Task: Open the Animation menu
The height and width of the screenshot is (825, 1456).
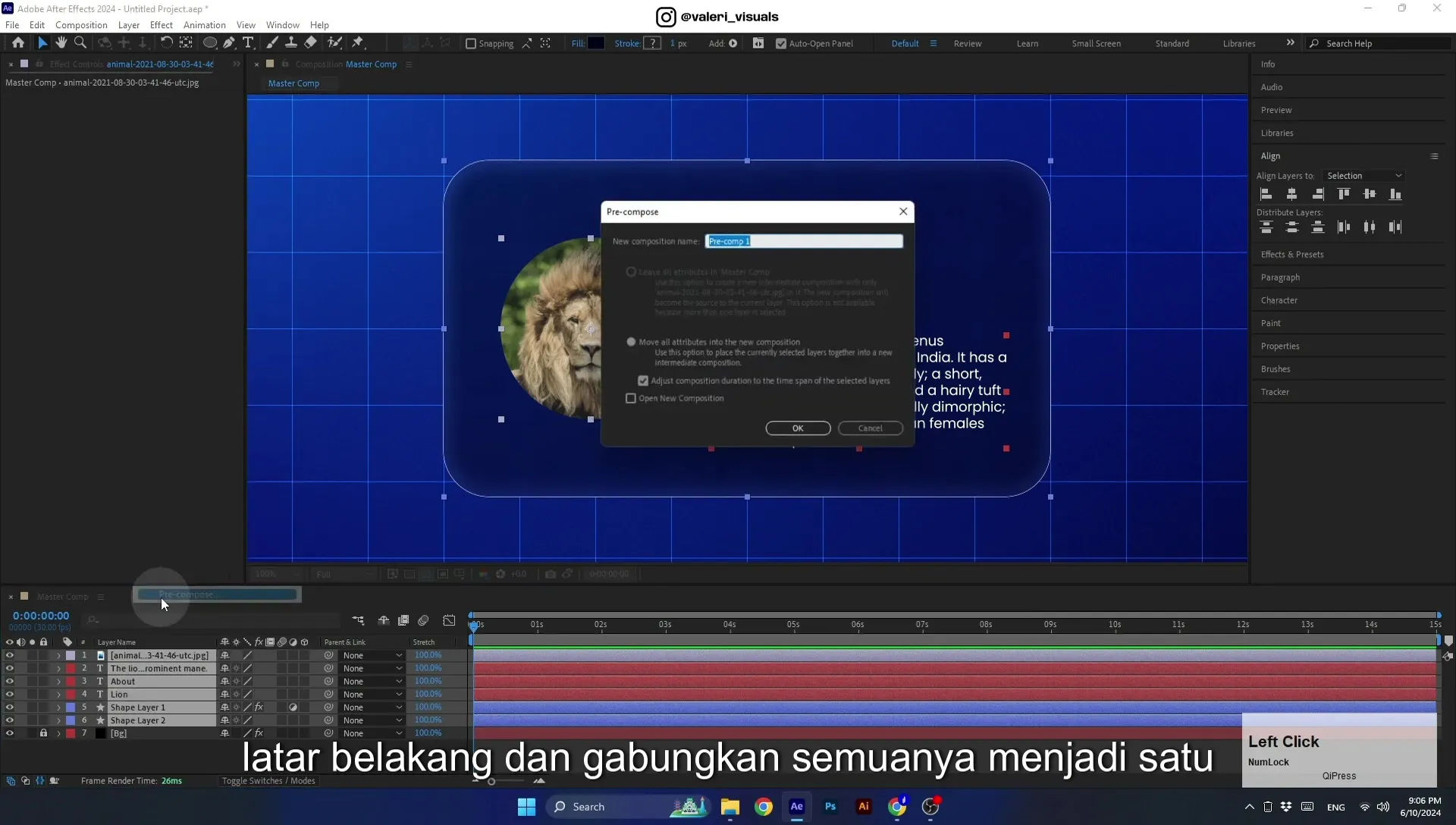Action: [204, 25]
